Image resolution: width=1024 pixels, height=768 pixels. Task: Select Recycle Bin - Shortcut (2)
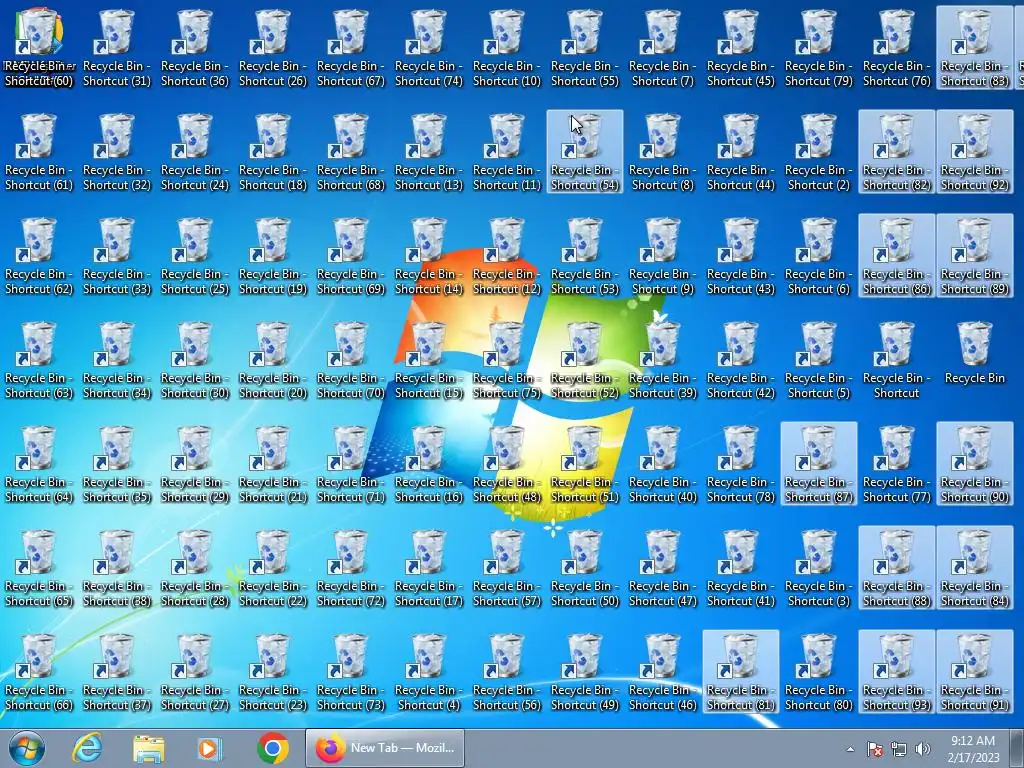coord(819,152)
